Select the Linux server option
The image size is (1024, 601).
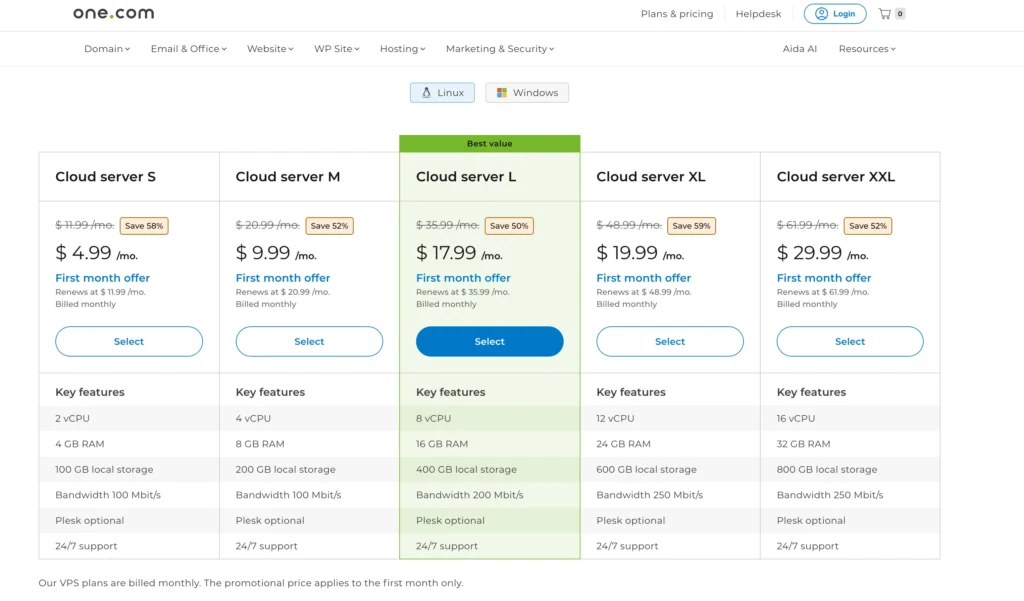(x=441, y=92)
